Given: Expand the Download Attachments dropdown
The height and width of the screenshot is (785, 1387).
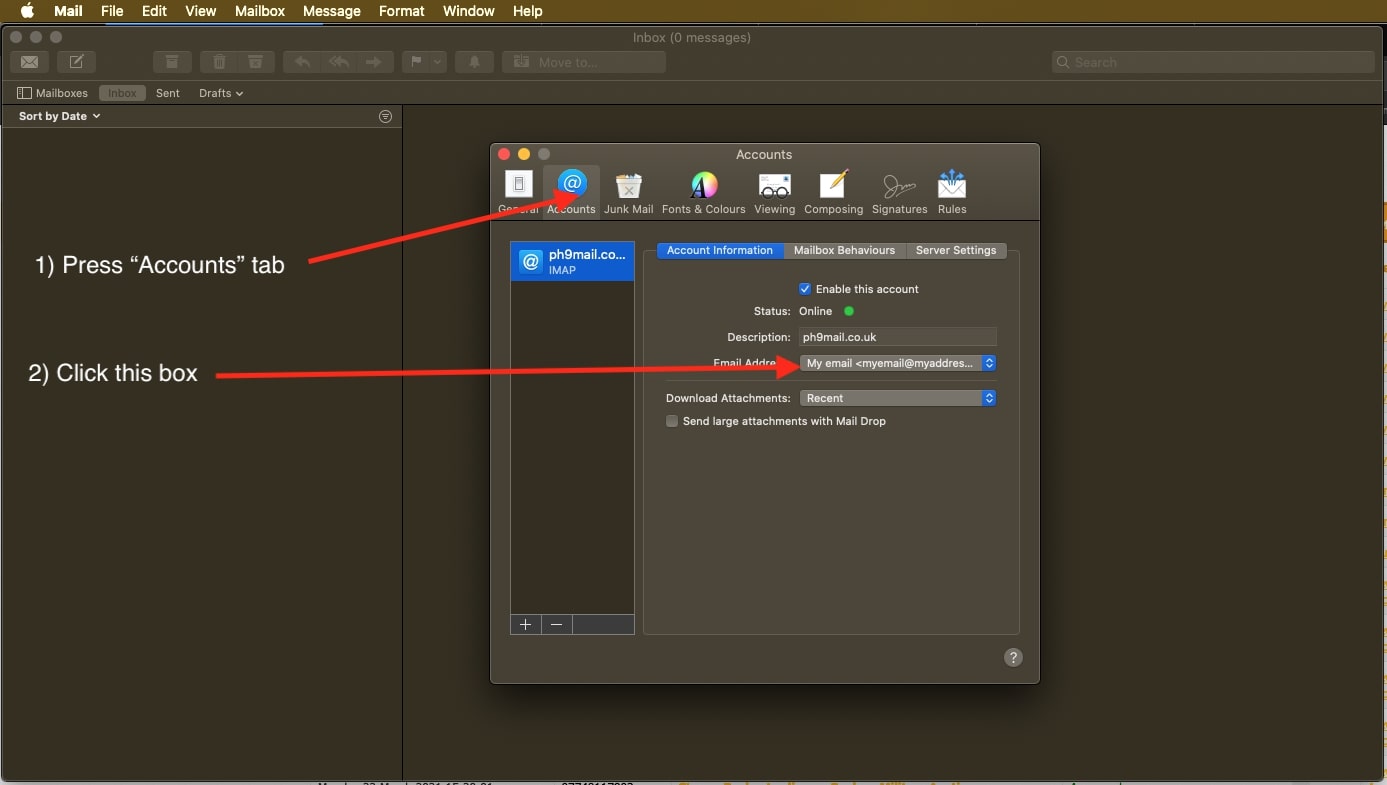Looking at the screenshot, I should tap(897, 398).
